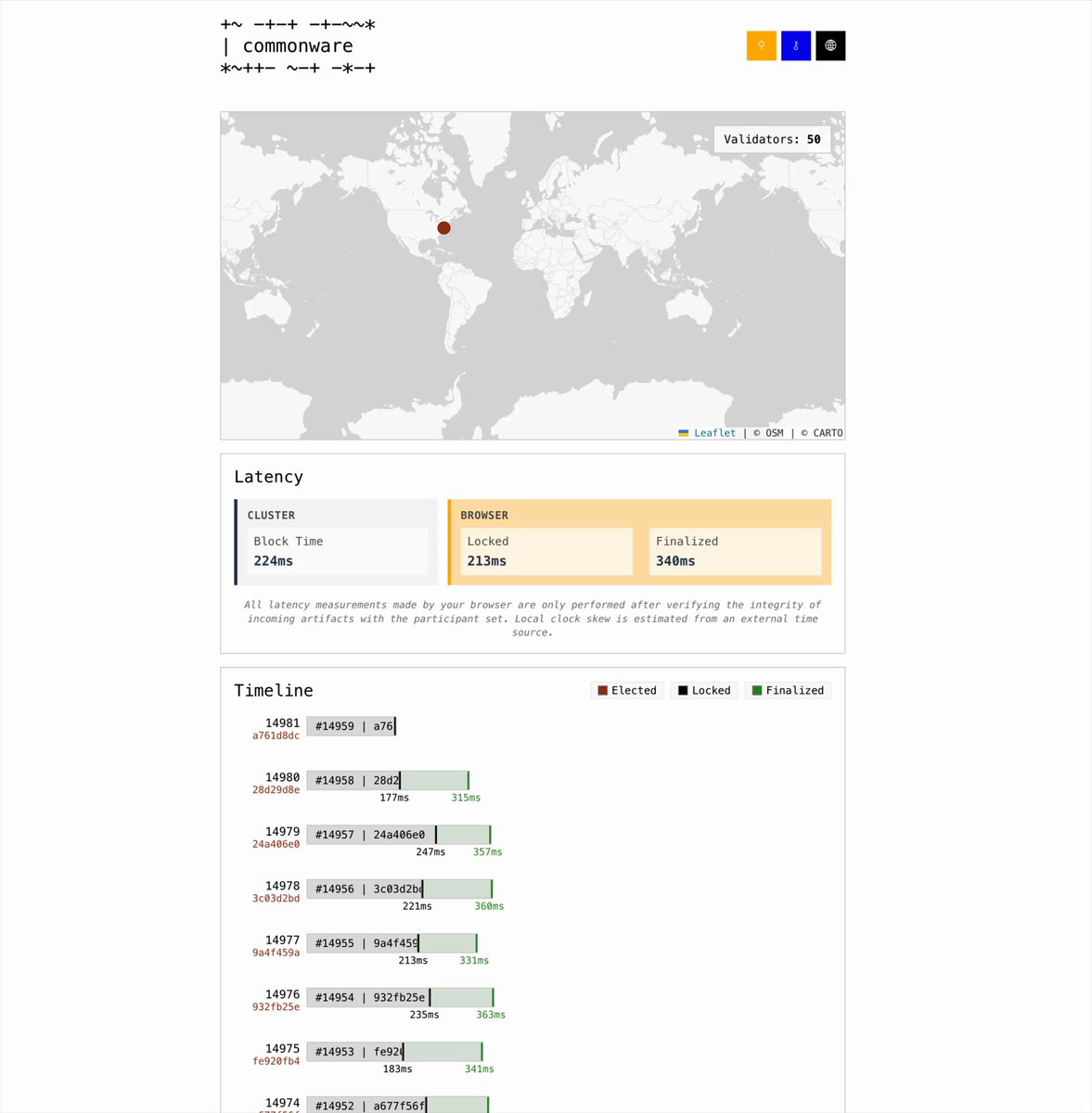Click the timeline bar labeled #14957 | 24a406e0
The height and width of the screenshot is (1113, 1092).
(399, 835)
